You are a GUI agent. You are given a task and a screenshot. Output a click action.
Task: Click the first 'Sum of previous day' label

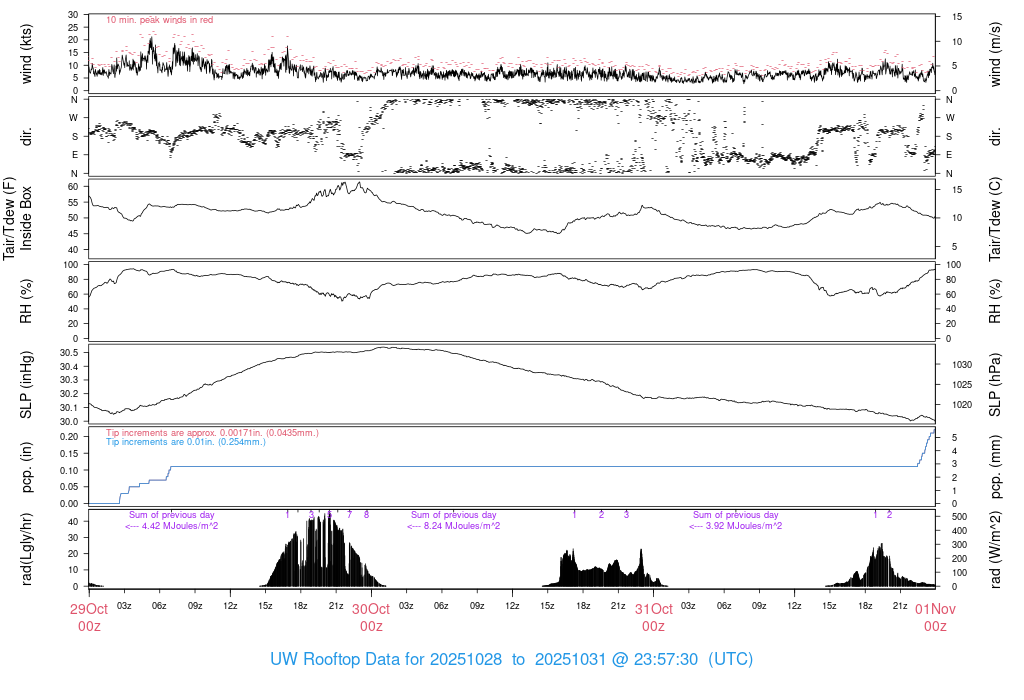[172, 515]
